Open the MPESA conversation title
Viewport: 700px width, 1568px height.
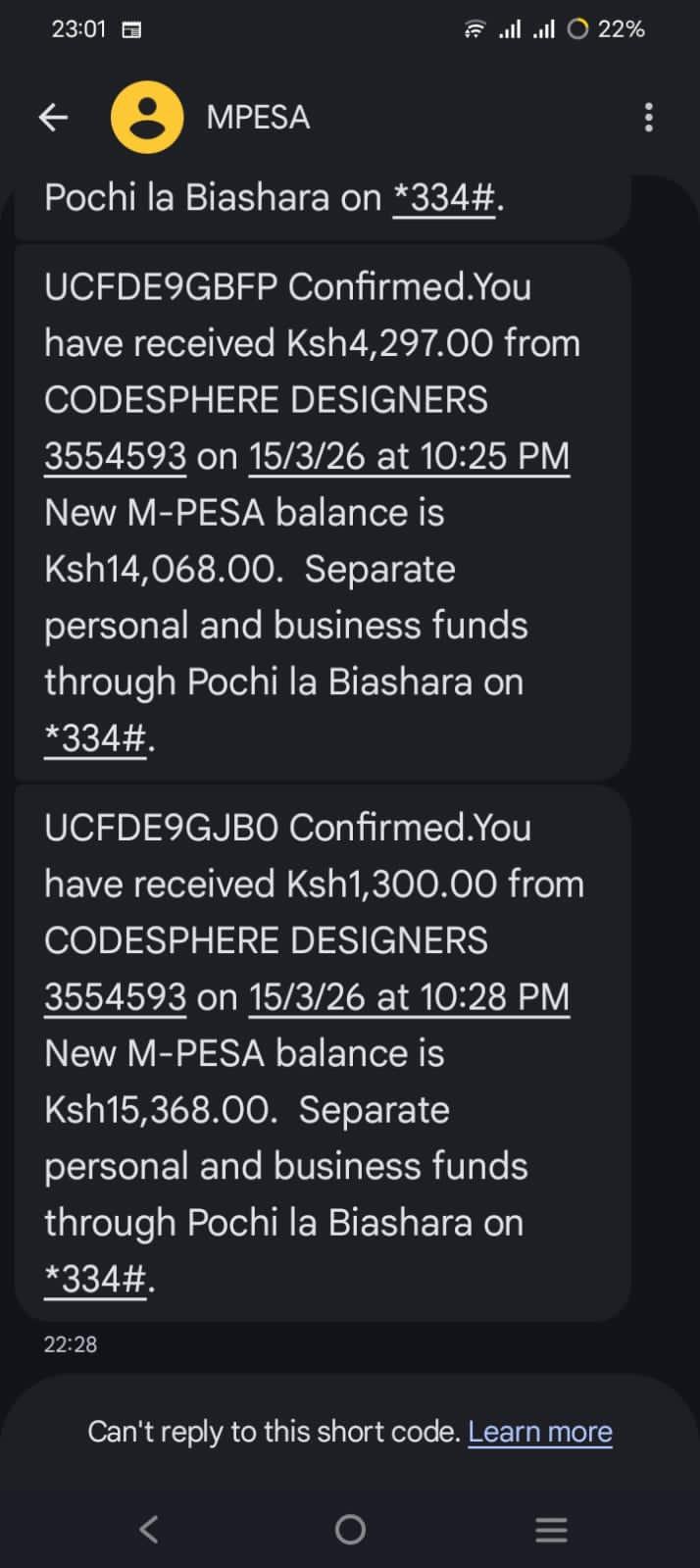(258, 118)
